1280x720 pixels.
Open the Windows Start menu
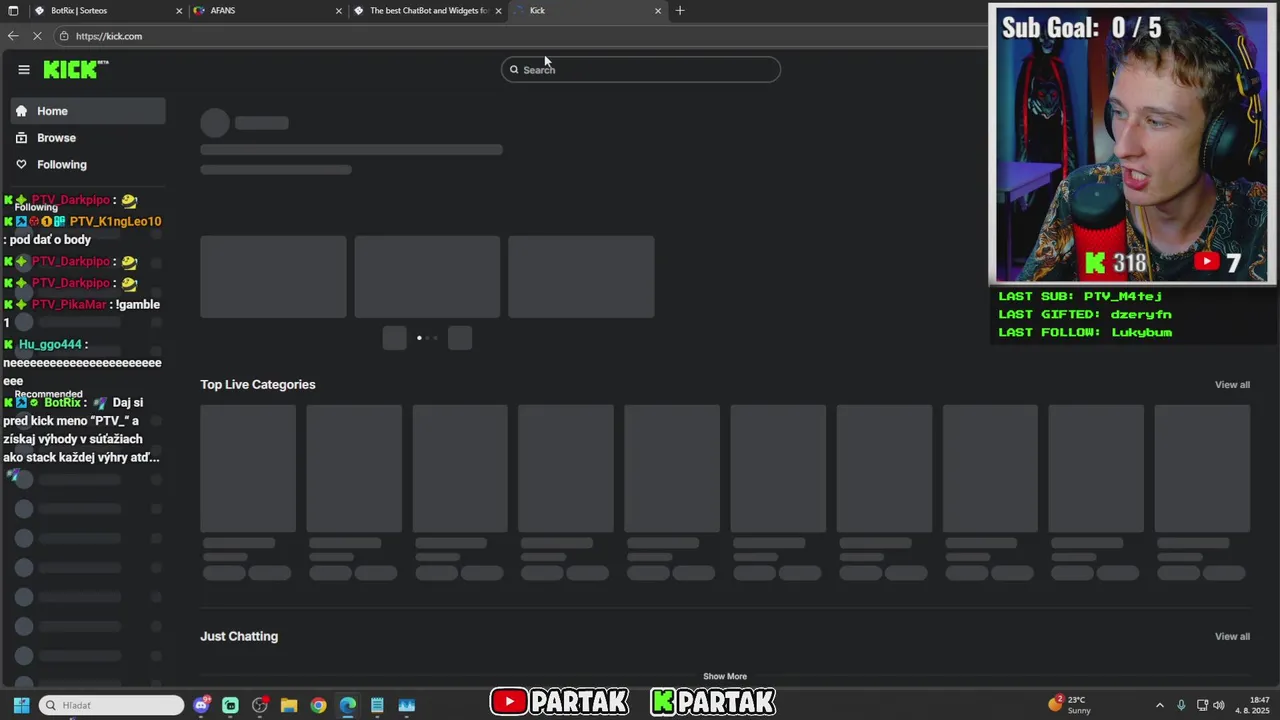click(x=21, y=705)
